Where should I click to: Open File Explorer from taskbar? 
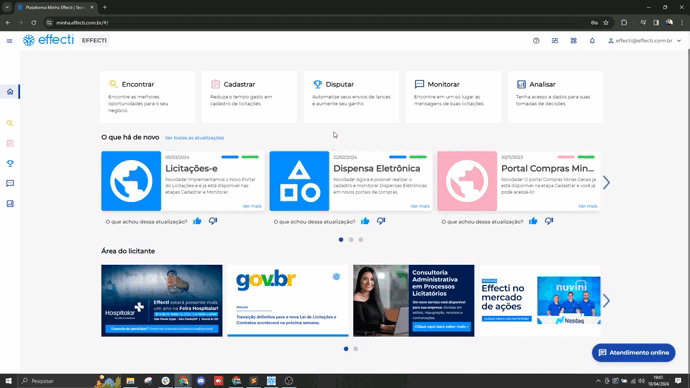[130, 381]
